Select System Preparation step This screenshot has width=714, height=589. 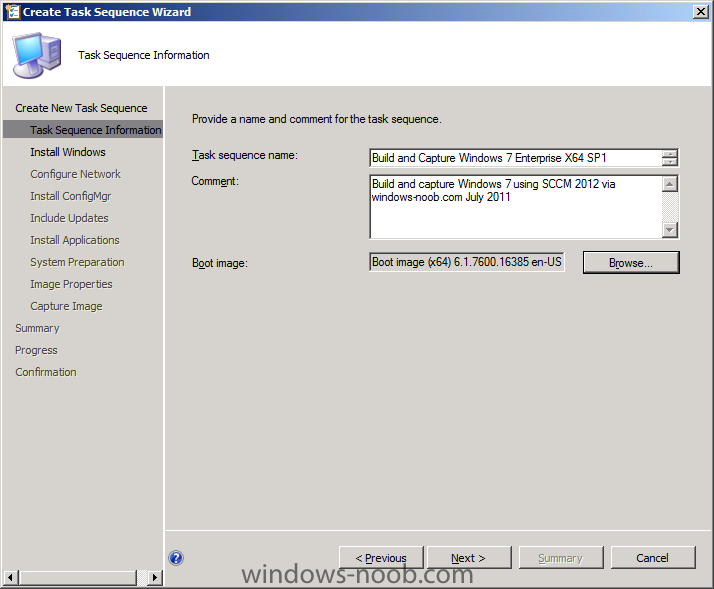click(x=77, y=262)
